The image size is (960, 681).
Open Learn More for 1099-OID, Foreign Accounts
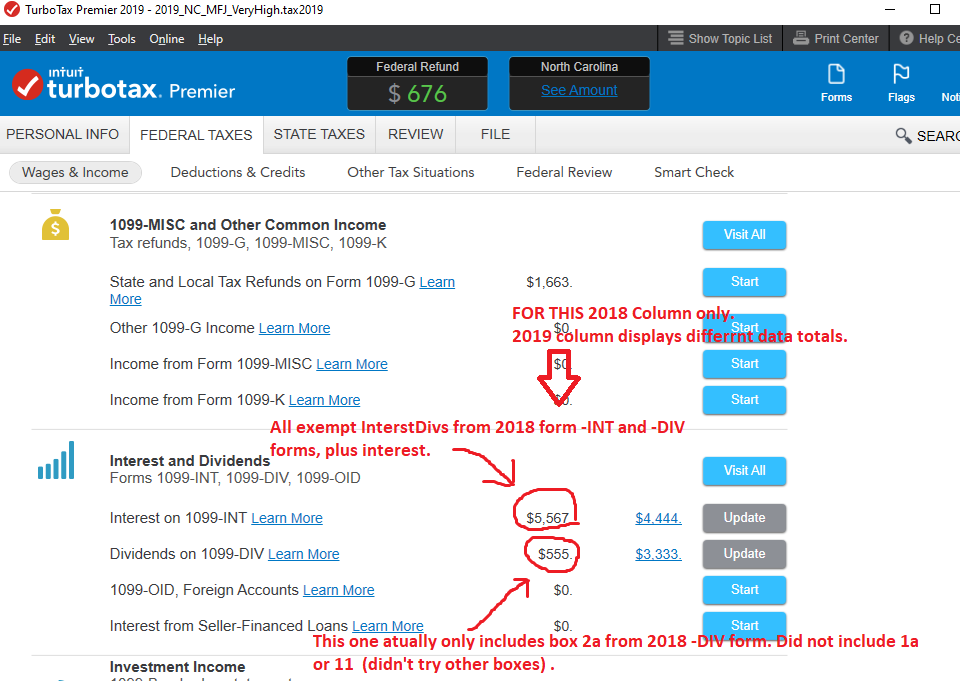click(338, 590)
